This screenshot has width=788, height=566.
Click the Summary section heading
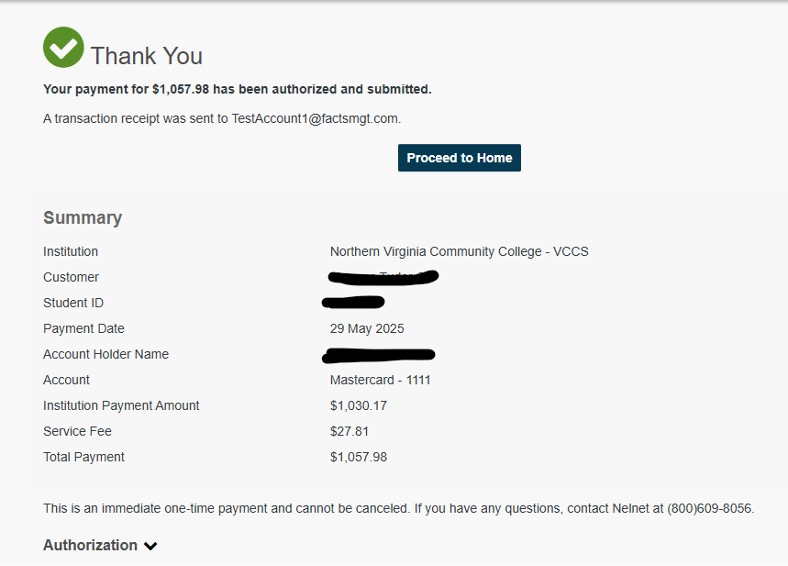point(82,218)
